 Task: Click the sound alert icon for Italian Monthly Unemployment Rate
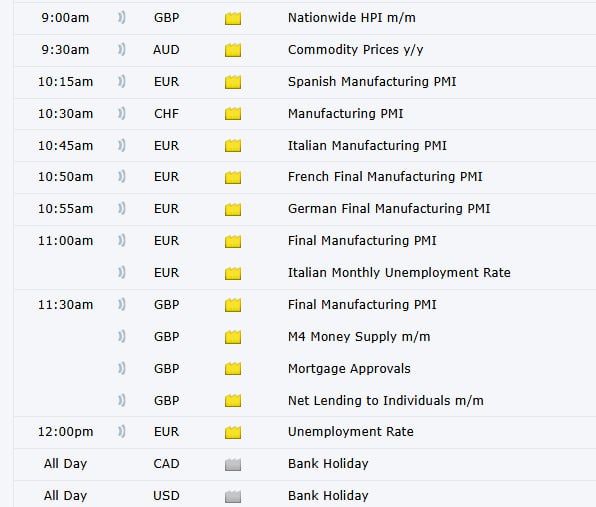pos(121,273)
